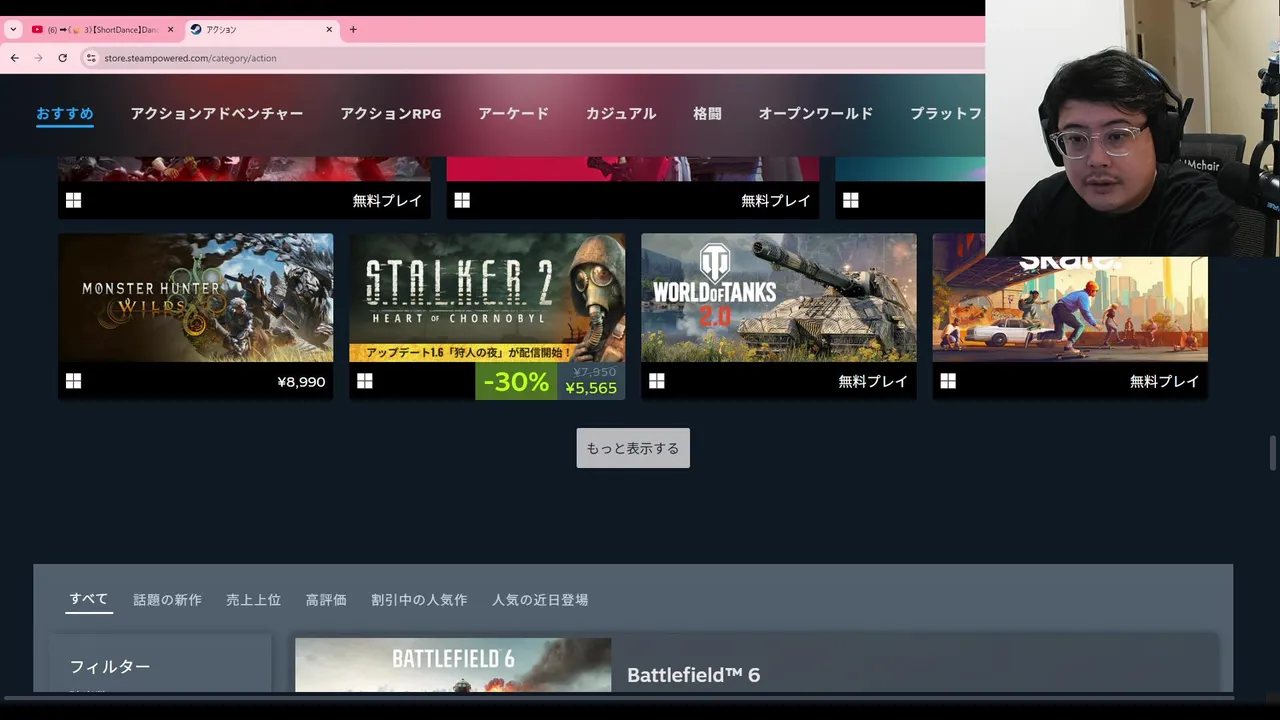Open カジュアル category

(x=621, y=114)
